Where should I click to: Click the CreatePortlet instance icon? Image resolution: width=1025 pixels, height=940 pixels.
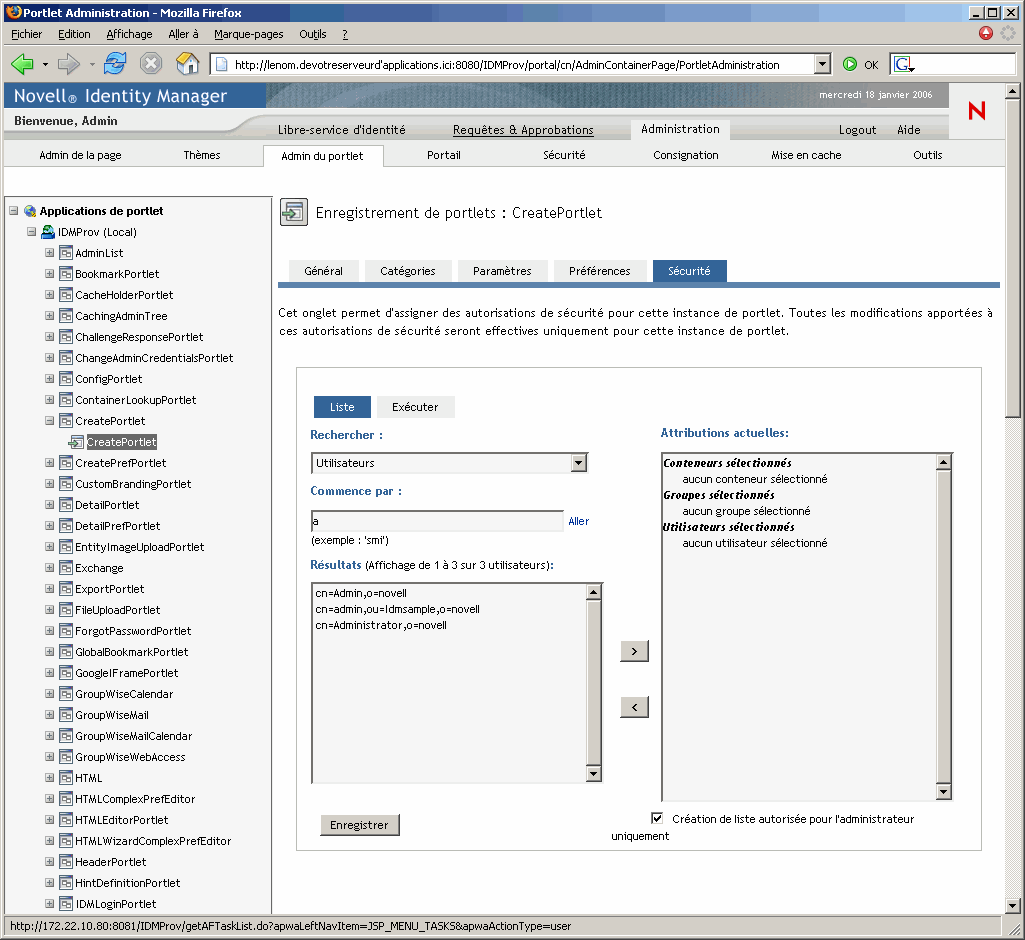(x=76, y=443)
